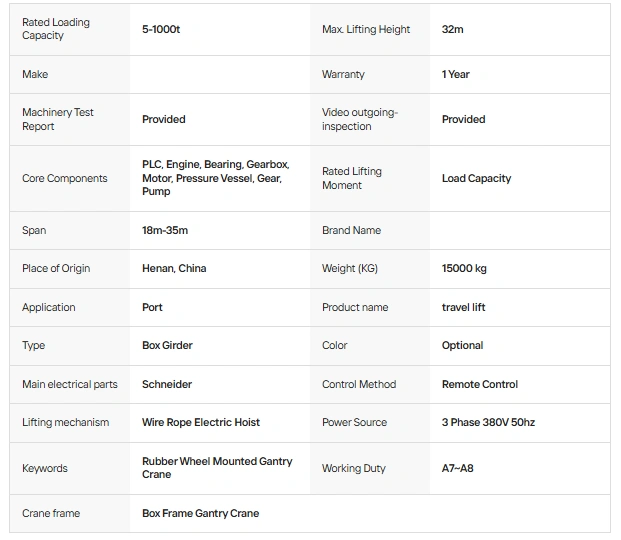The height and width of the screenshot is (540, 621).
Task: Click the 'travel lift' product name value
Action: [x=463, y=307]
